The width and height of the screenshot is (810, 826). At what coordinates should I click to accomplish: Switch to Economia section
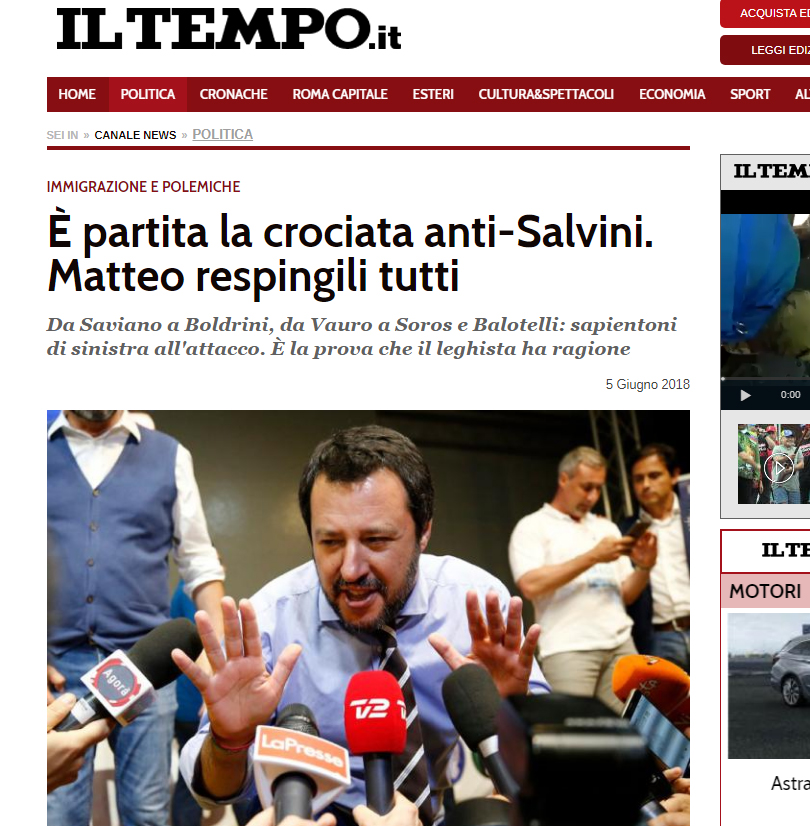point(671,94)
